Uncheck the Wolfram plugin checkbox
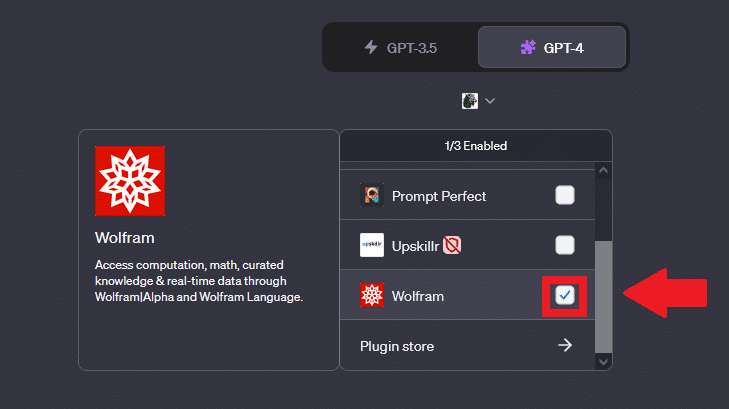The height and width of the screenshot is (409, 729). [565, 295]
